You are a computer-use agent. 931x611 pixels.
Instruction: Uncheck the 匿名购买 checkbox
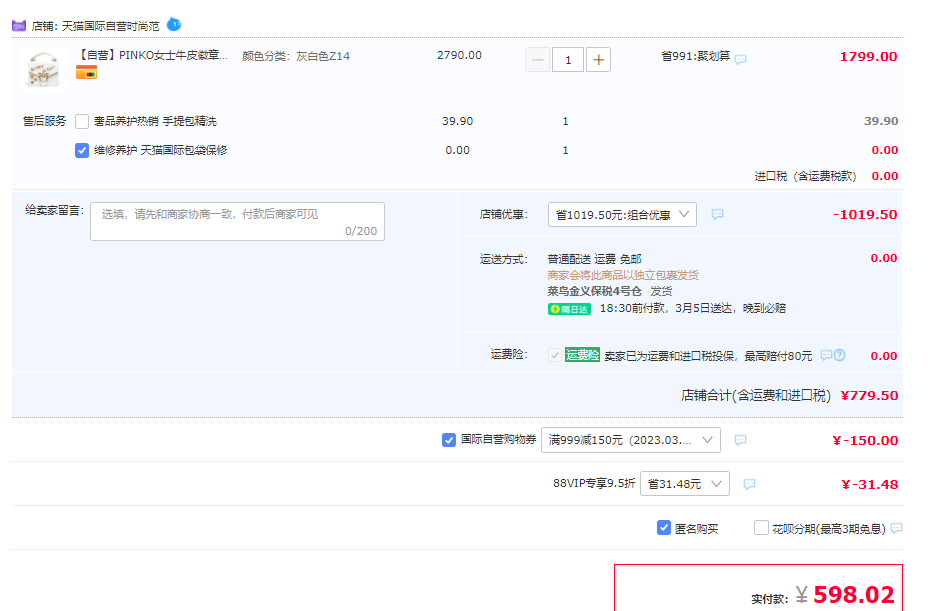click(x=664, y=527)
